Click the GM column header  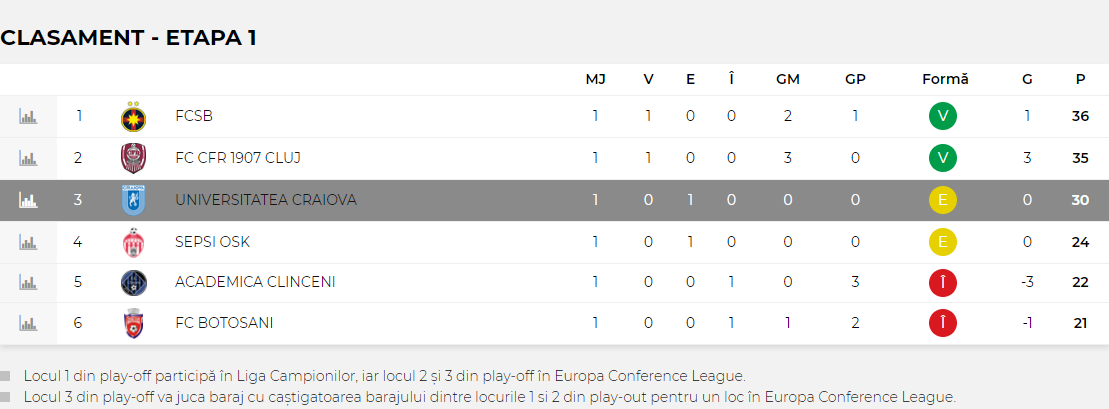point(787,80)
